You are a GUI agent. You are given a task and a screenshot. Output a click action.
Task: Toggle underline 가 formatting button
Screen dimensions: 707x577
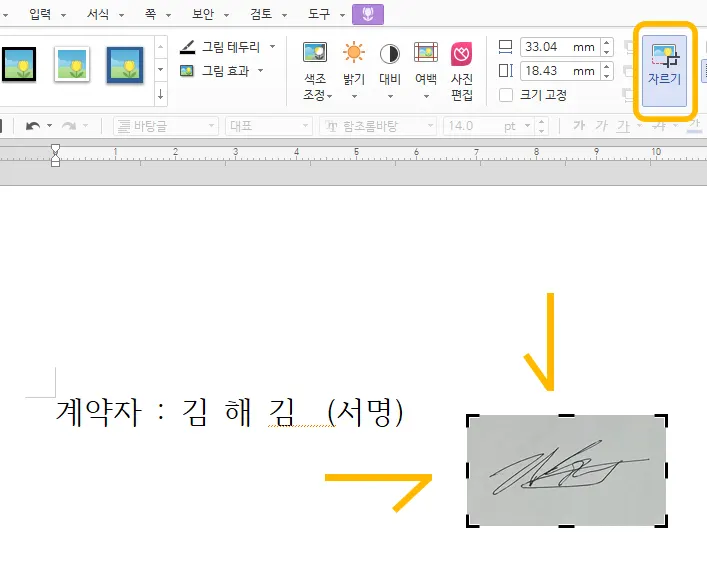[x=623, y=126]
